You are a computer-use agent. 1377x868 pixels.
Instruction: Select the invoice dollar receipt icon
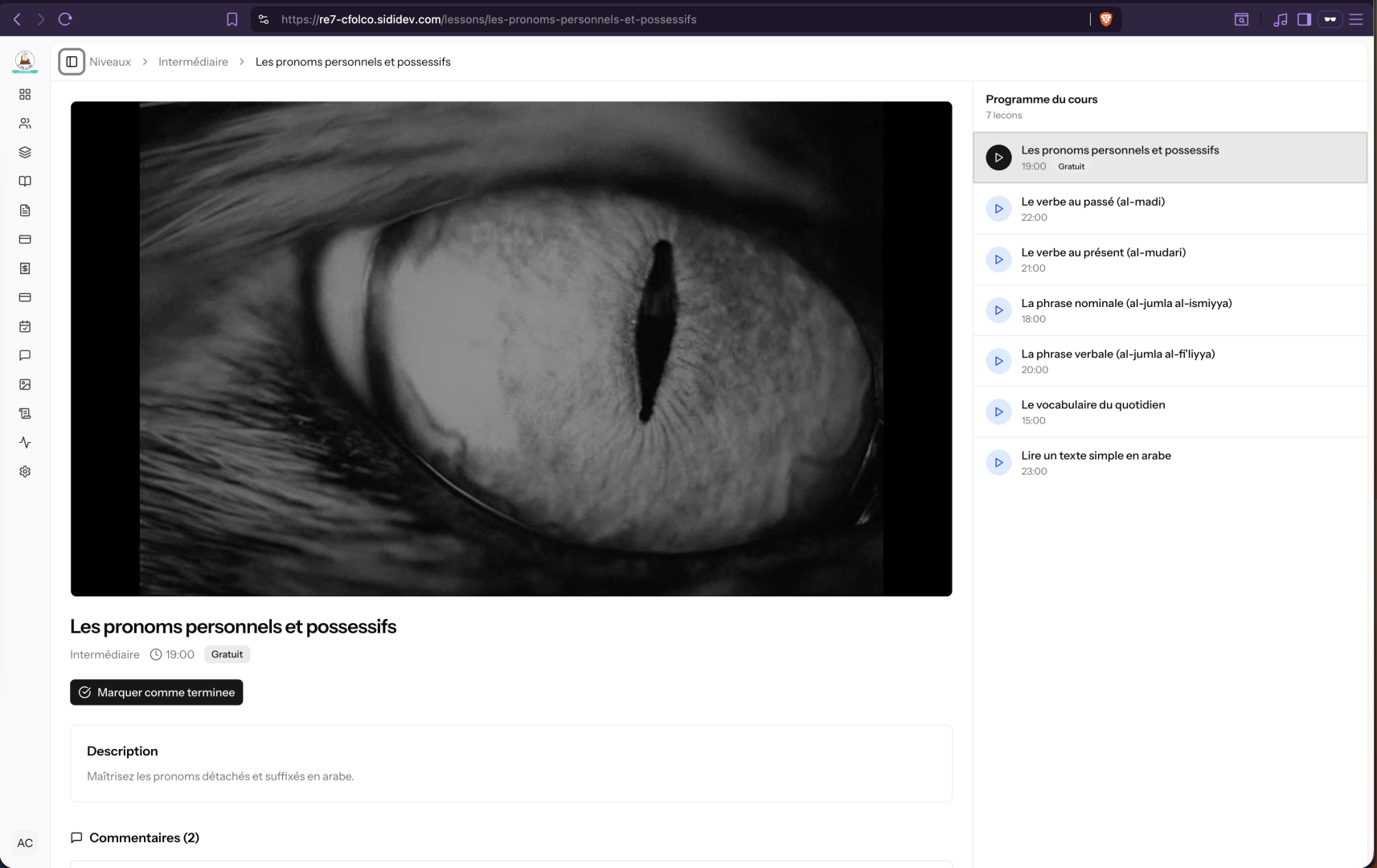25,268
